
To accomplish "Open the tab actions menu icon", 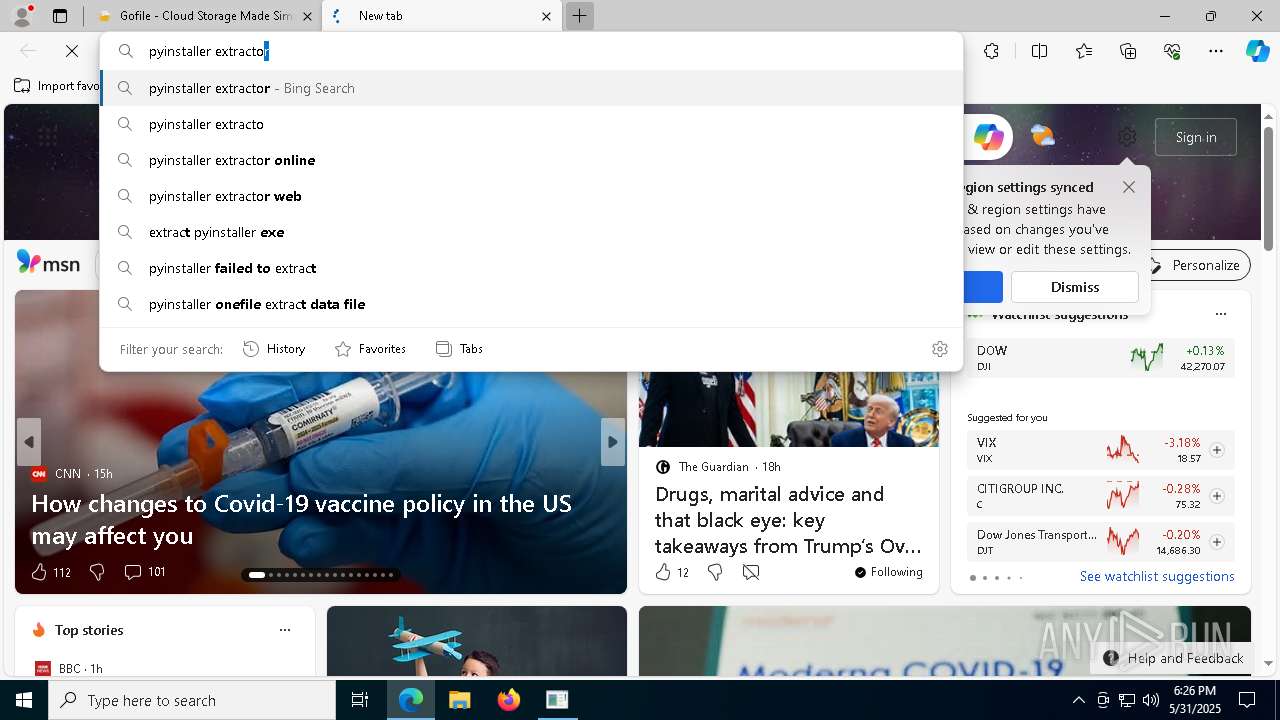I will click(60, 16).
